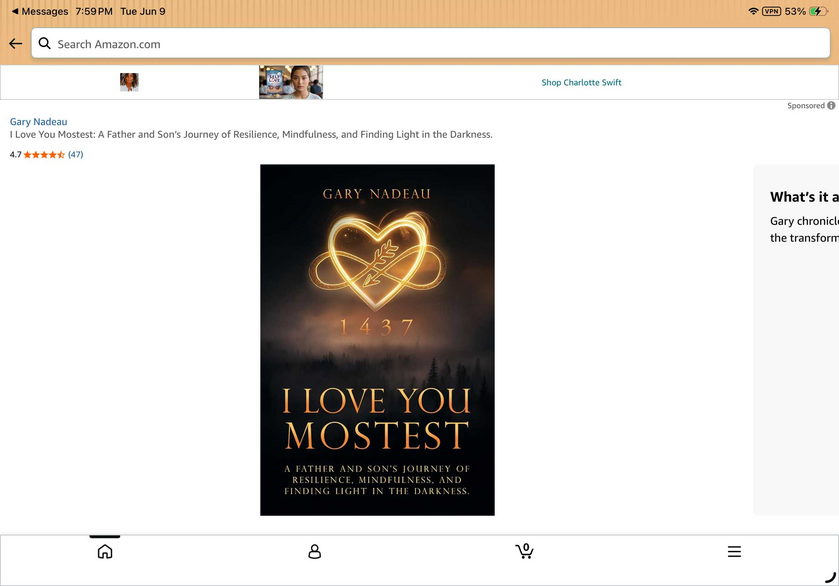Tap the back arrow beside the search bar

pyautogui.click(x=16, y=44)
